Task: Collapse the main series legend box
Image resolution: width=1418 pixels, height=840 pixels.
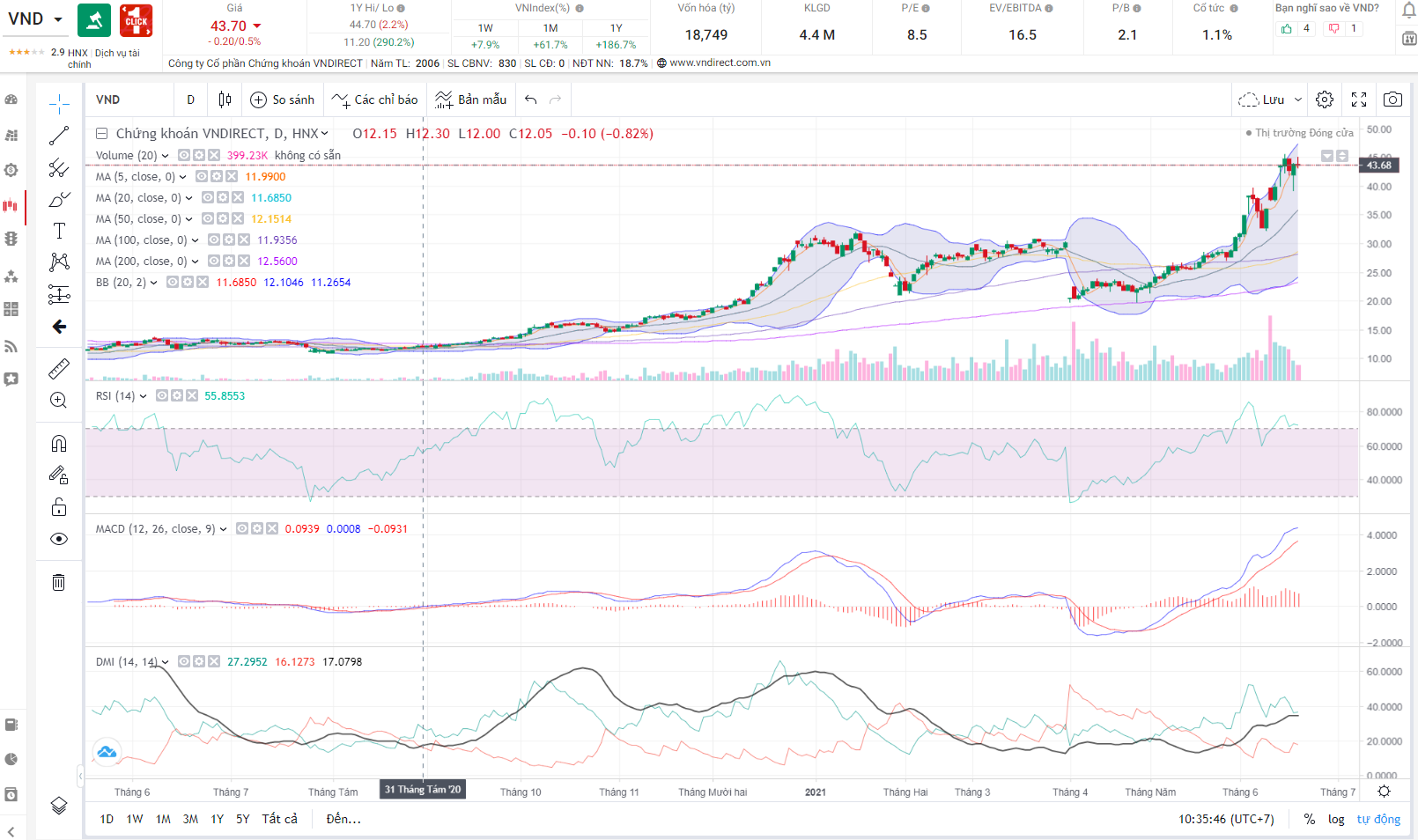Action: click(101, 134)
